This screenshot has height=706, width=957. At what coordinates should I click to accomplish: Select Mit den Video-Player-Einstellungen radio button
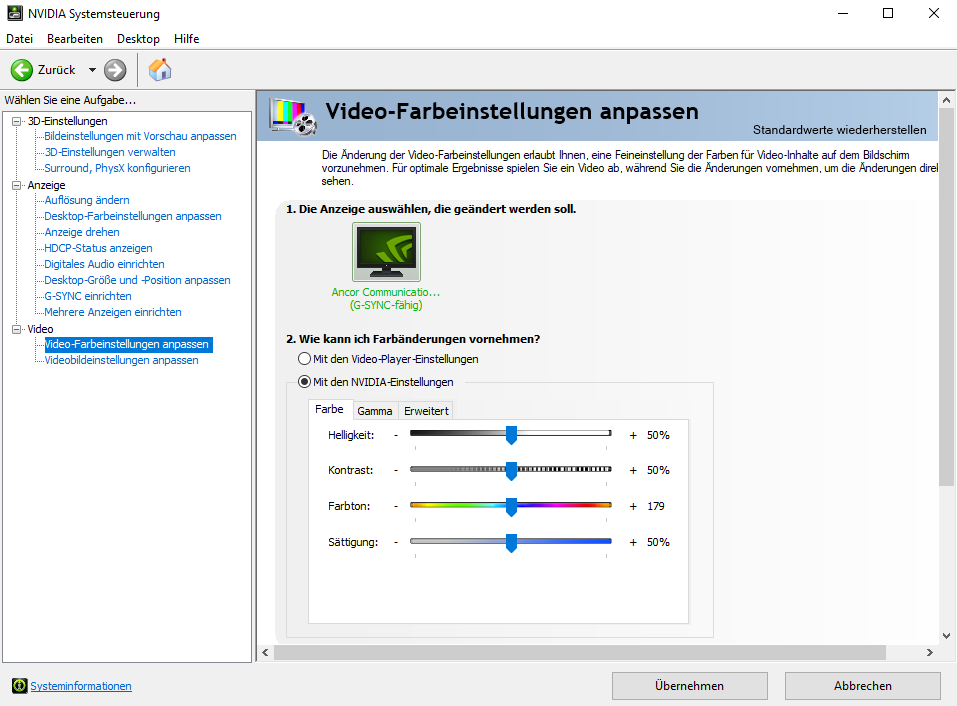(x=304, y=359)
